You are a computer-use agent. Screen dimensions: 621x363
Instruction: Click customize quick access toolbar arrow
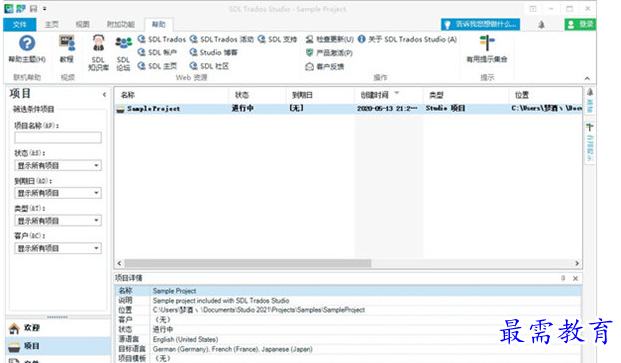[45, 8]
